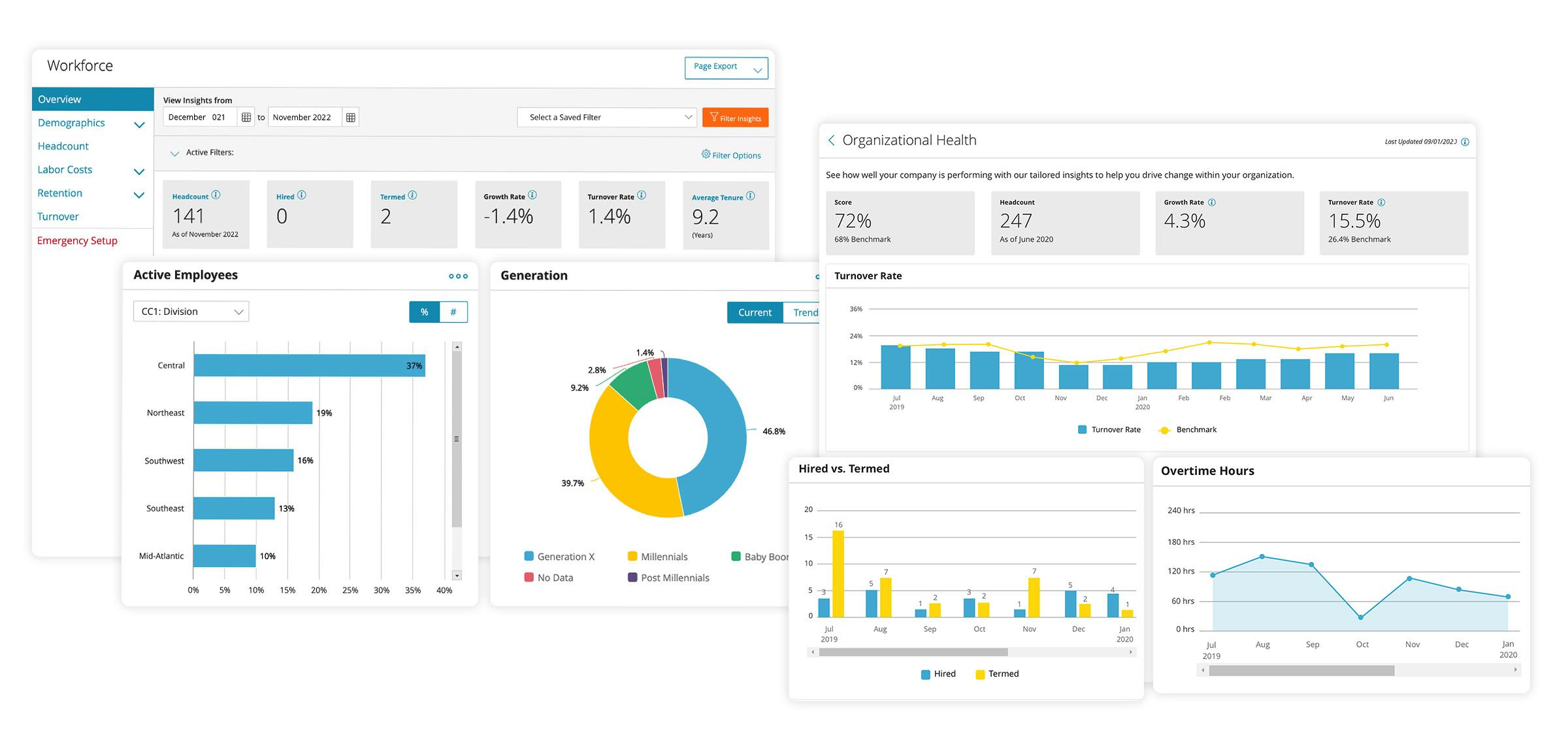
Task: Click the Average Tenure info icon
Action: pyautogui.click(x=751, y=196)
